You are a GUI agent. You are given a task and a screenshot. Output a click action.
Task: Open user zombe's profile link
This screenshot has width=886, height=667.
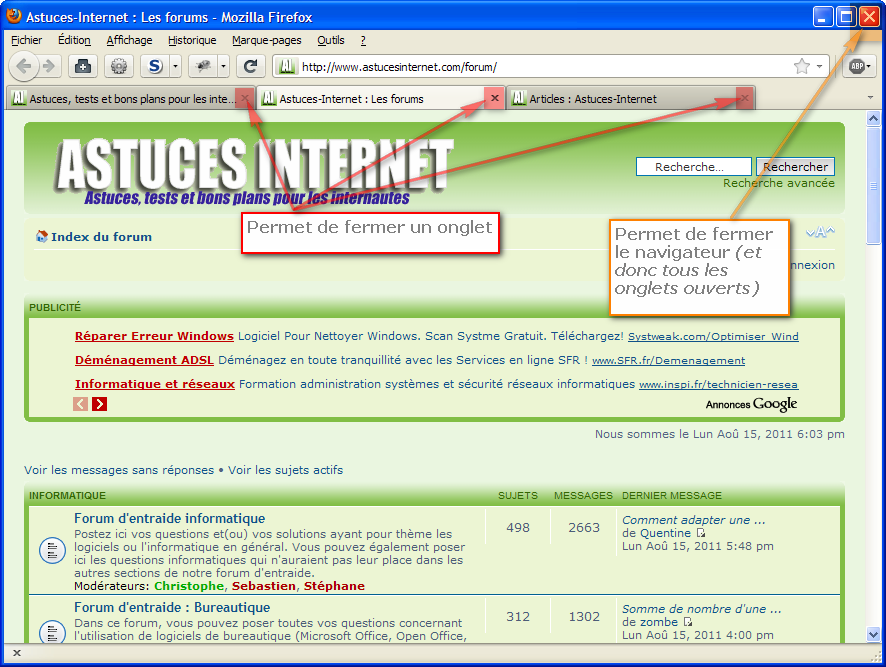tap(658, 622)
